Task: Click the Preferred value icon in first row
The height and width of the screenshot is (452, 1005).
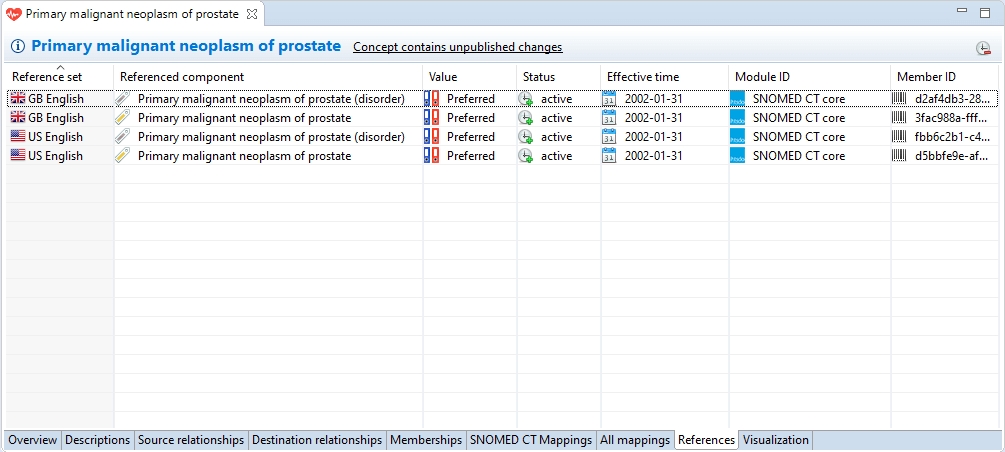Action: coord(432,99)
